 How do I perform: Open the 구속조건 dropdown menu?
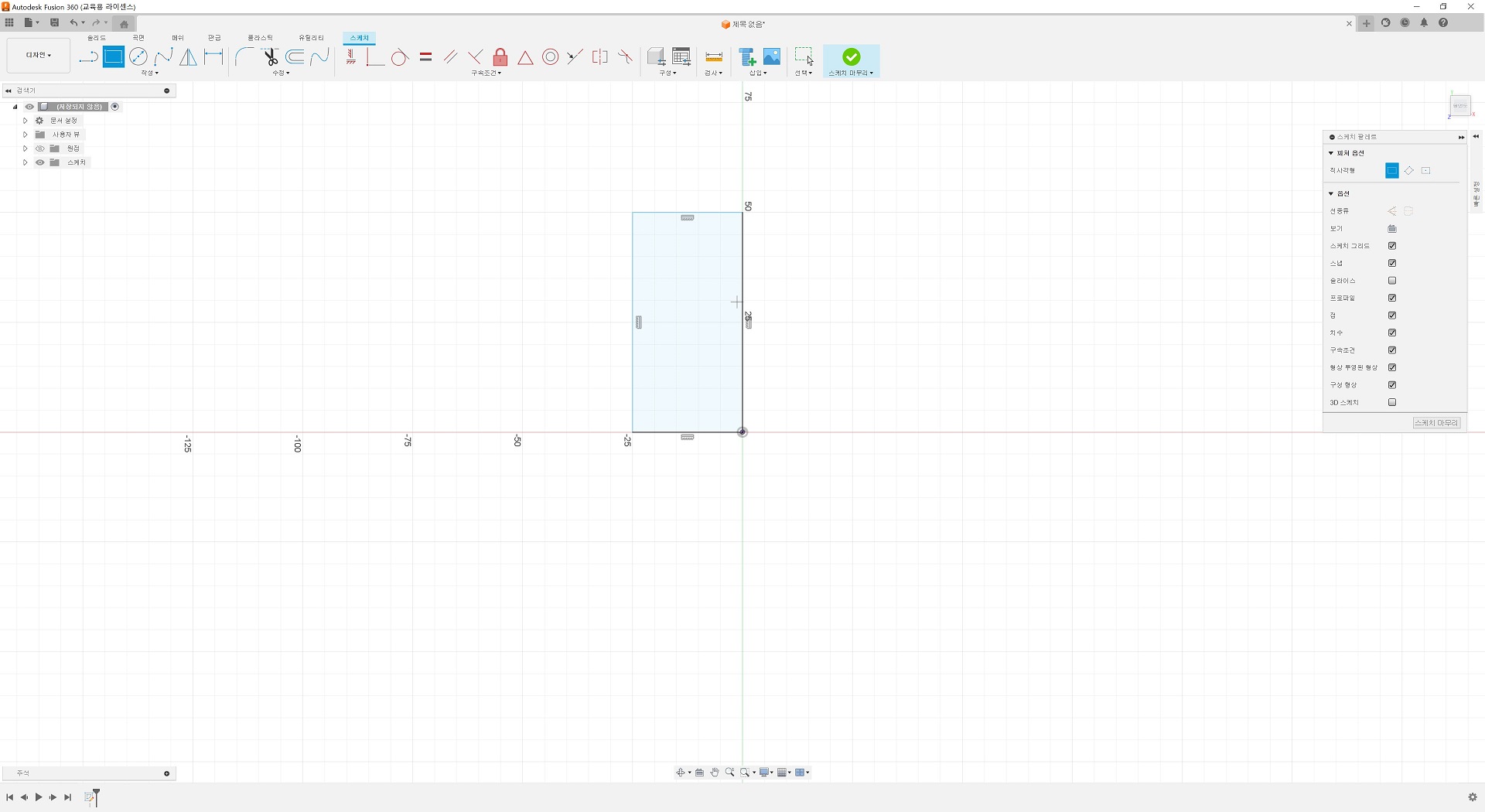point(486,73)
